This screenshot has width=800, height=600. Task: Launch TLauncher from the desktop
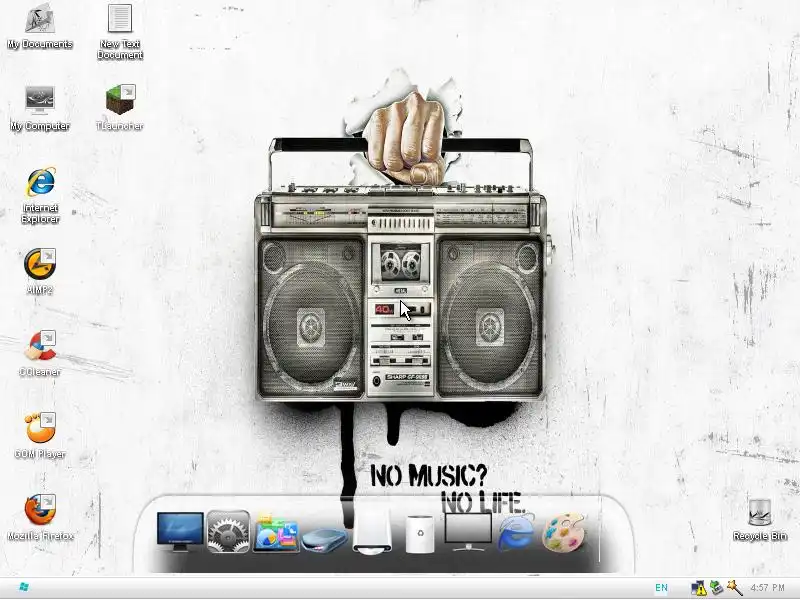click(120, 108)
